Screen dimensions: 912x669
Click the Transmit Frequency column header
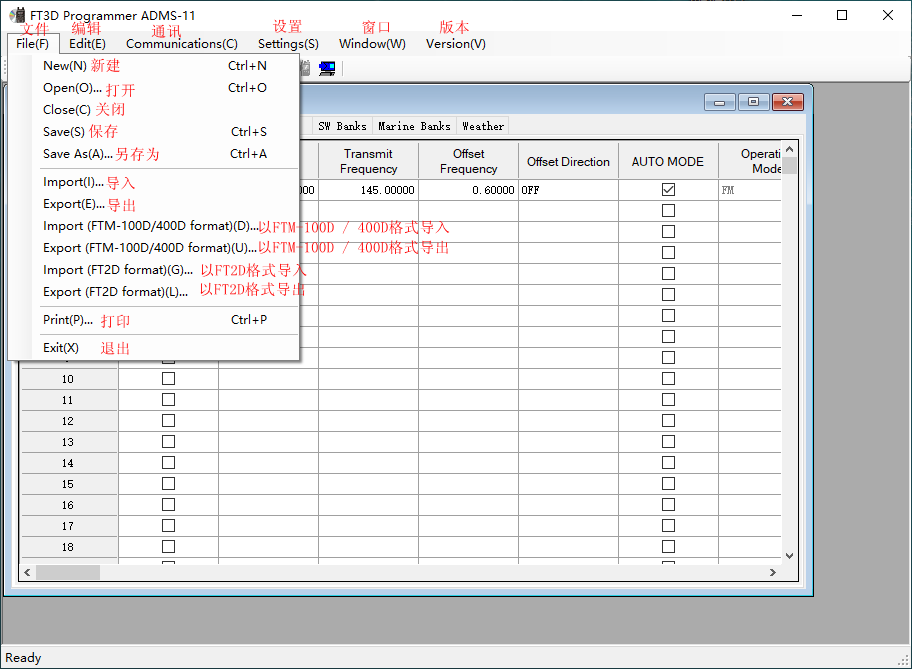click(368, 161)
